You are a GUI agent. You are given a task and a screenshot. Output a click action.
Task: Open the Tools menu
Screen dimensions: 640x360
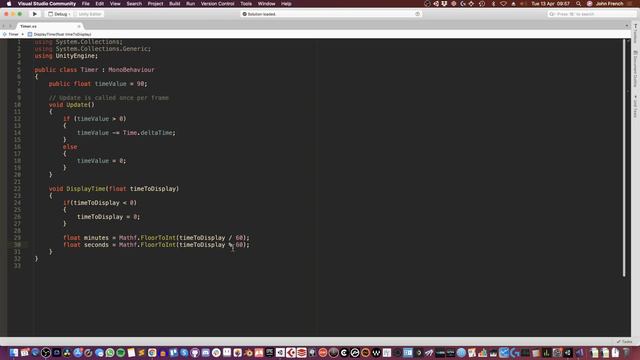point(246,4)
